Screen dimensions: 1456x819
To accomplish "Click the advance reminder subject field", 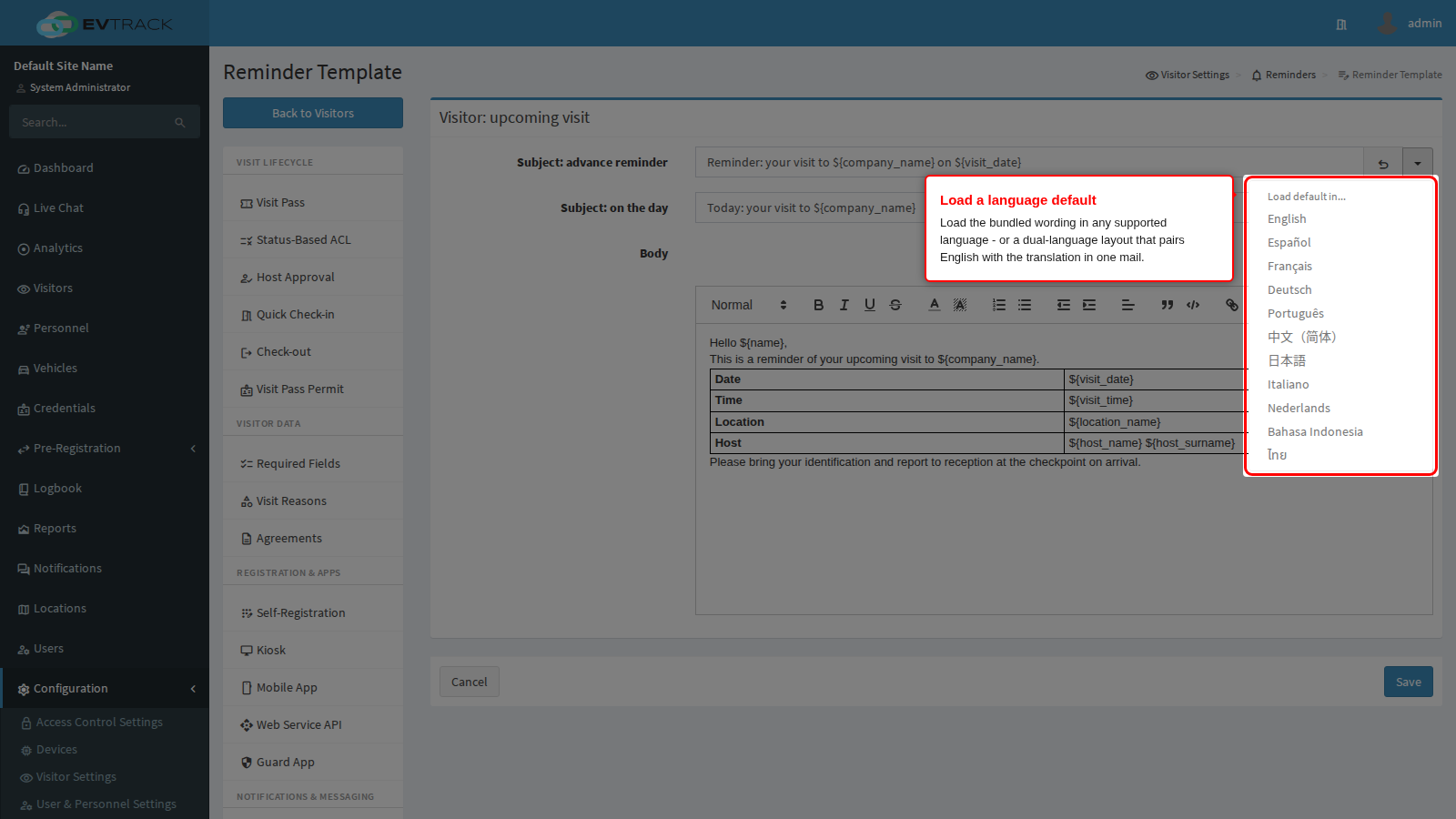I will pyautogui.click(x=1029, y=163).
